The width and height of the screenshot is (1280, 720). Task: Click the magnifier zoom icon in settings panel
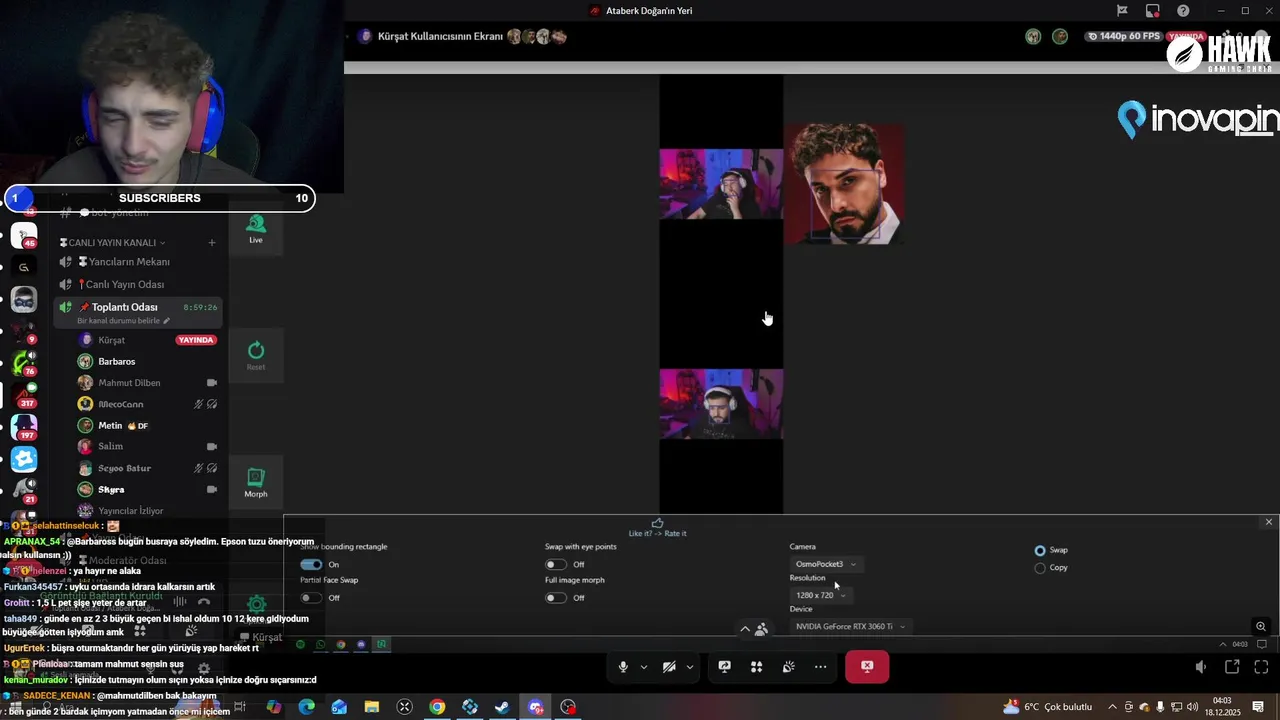click(1261, 626)
